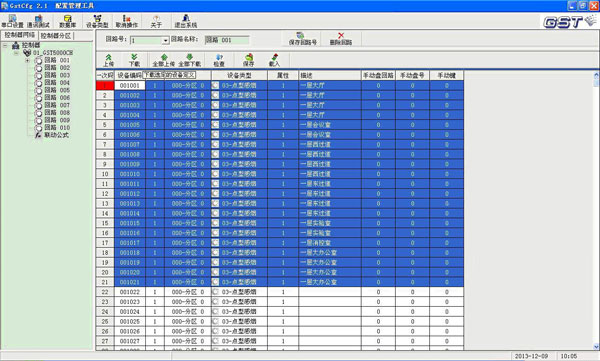Click the 载入 load icon
The height and width of the screenshot is (361, 600).
click(274, 60)
